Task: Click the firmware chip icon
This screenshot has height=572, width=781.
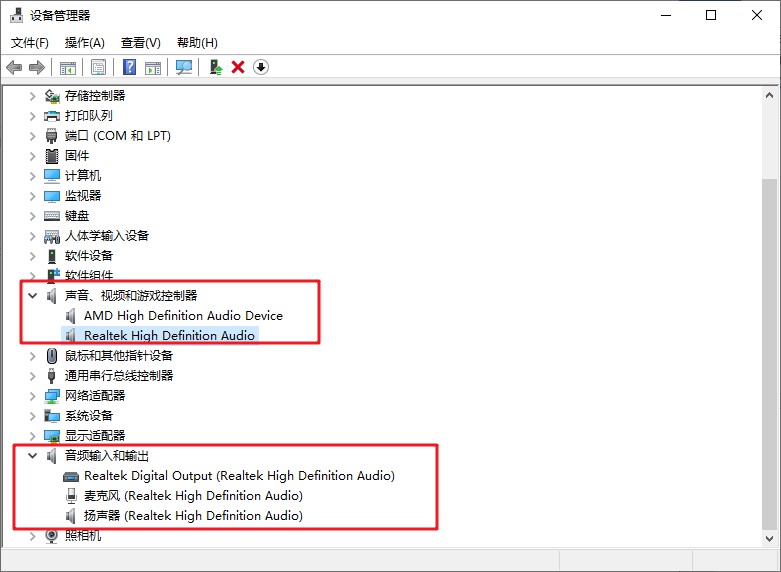Action: click(x=52, y=156)
